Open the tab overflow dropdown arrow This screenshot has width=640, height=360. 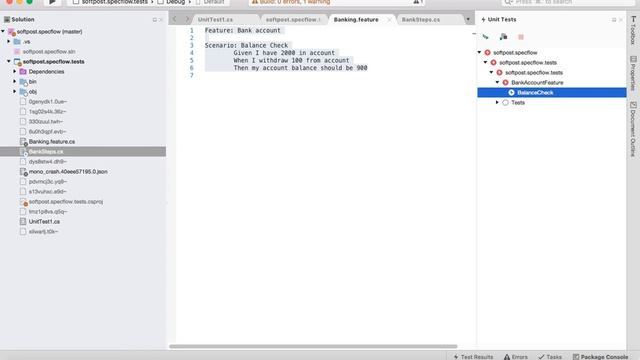pos(468,19)
